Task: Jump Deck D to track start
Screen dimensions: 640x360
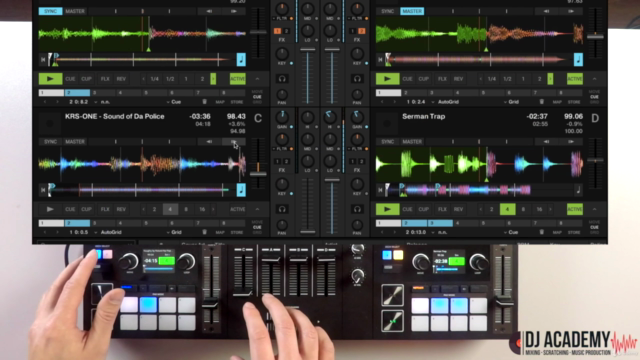Action: coord(380,190)
